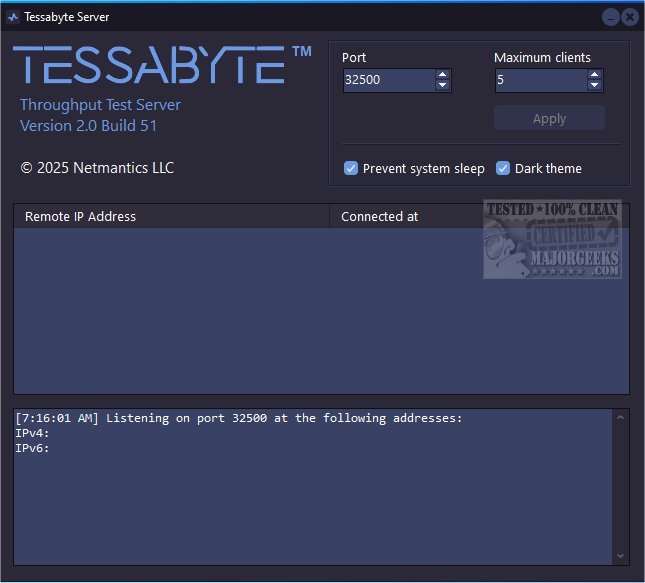Click the Apply button

click(x=549, y=118)
